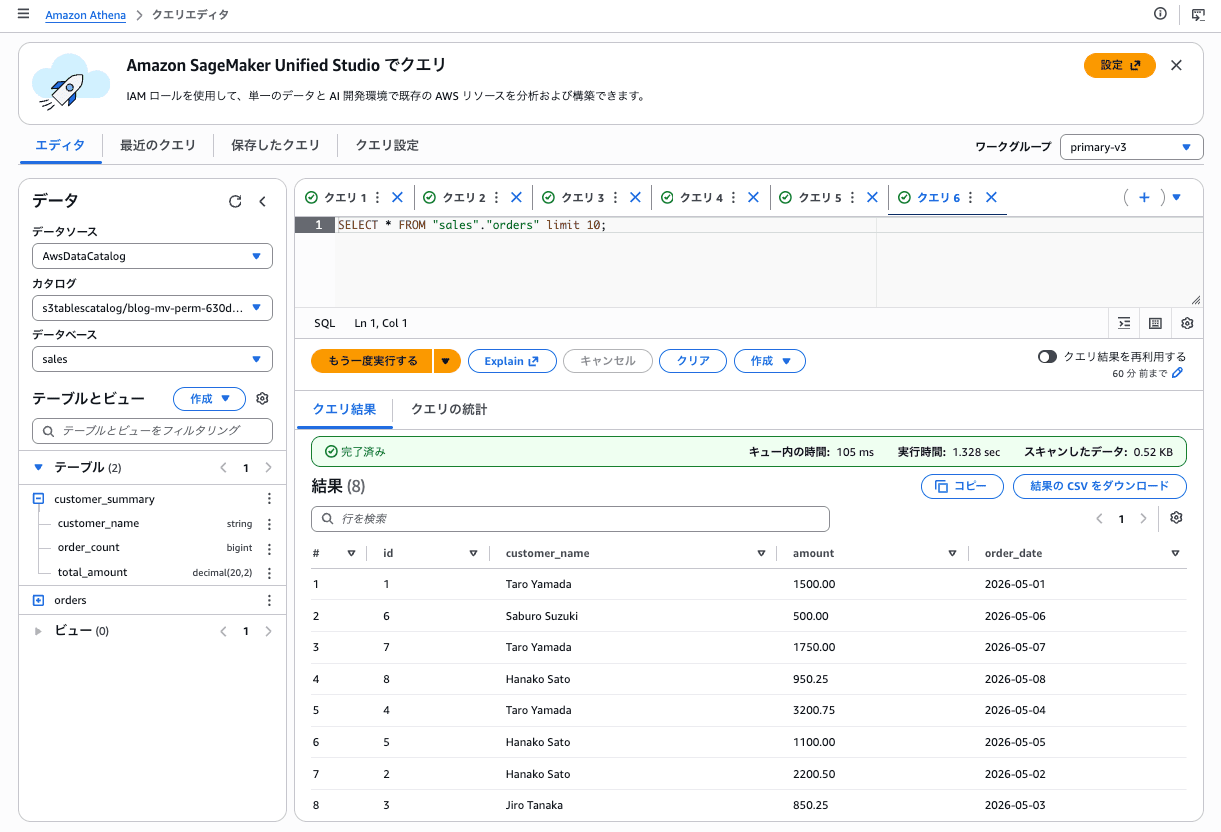Click the Saburo Suzuki cell
The width and height of the screenshot is (1221, 832).
[x=542, y=616]
